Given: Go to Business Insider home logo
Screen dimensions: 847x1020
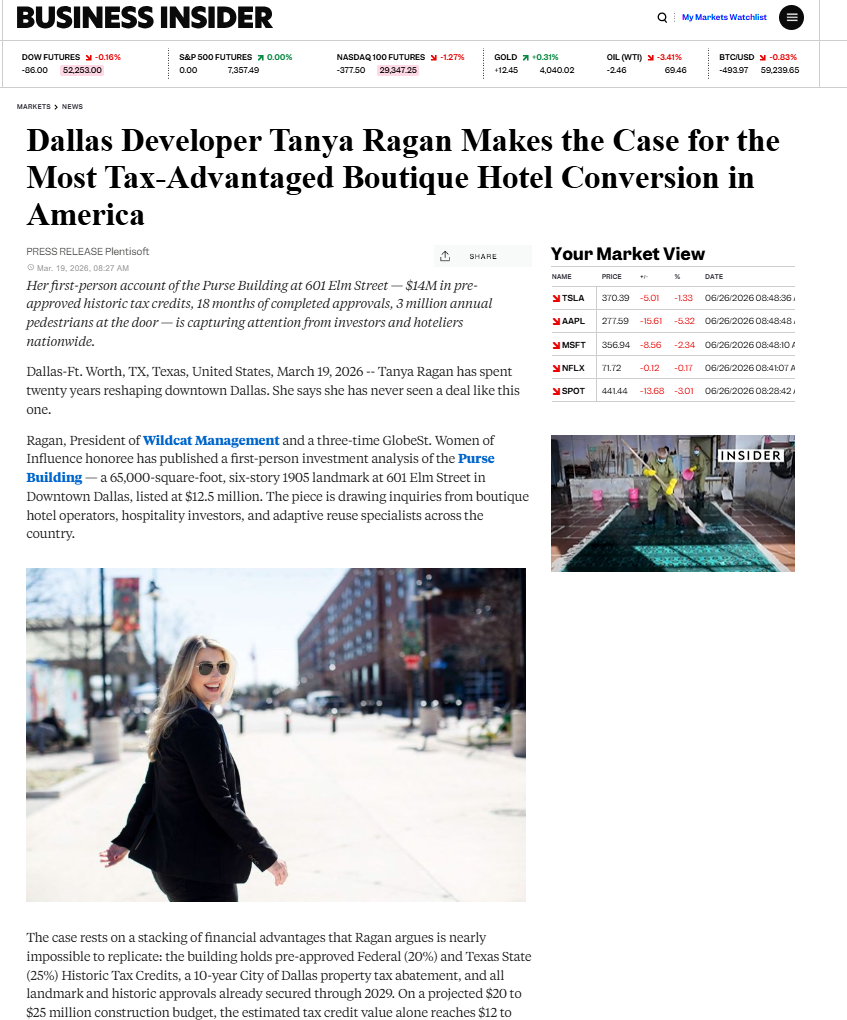Looking at the screenshot, I should tap(144, 18).
